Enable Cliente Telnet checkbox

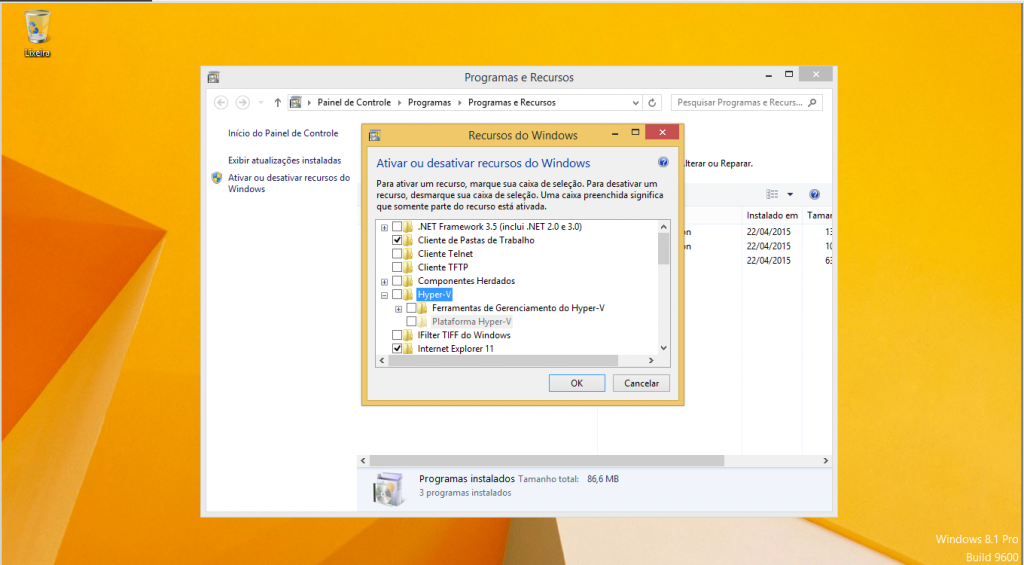(397, 253)
